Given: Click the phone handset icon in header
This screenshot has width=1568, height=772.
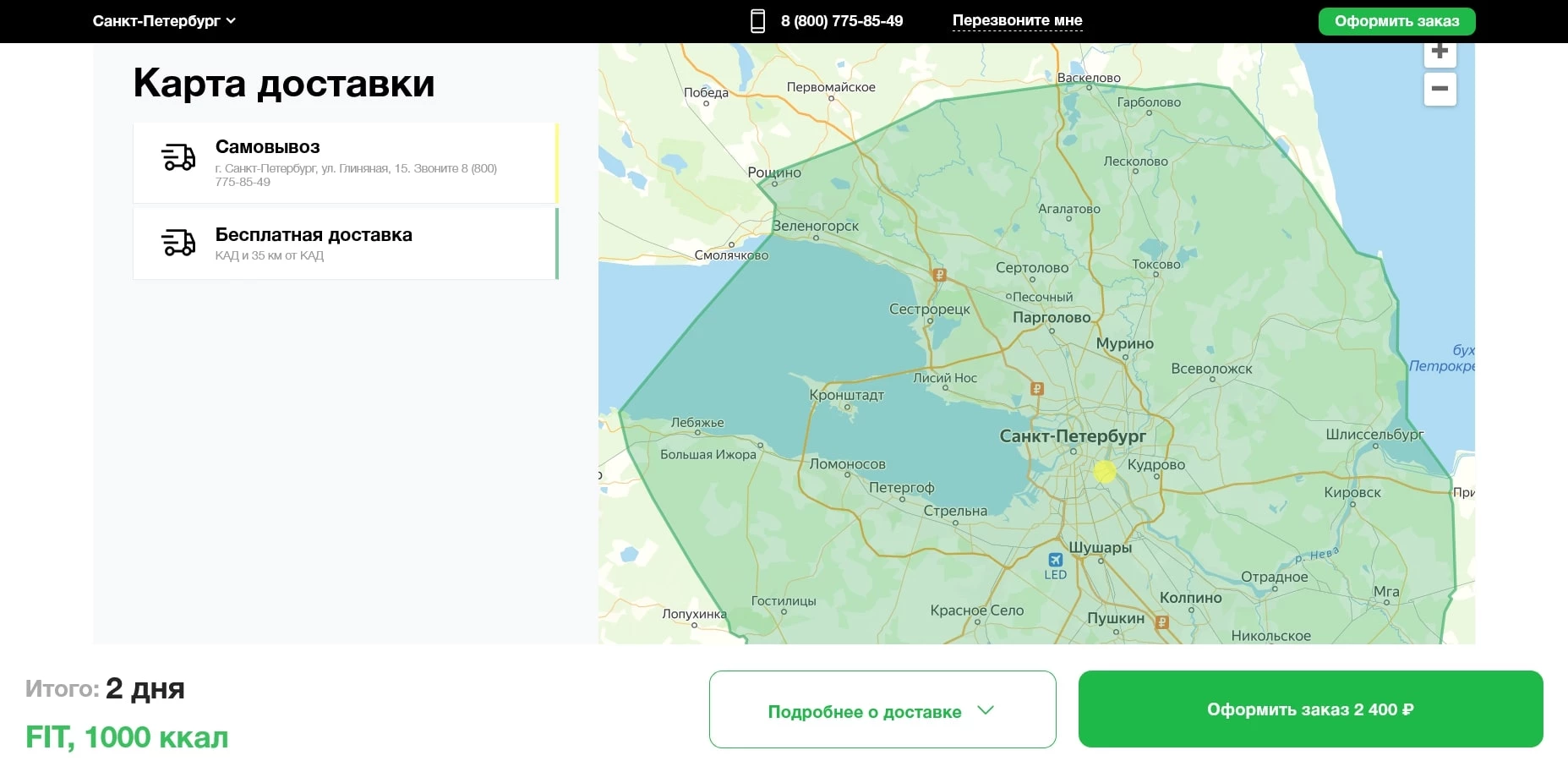Looking at the screenshot, I should pyautogui.click(x=757, y=20).
